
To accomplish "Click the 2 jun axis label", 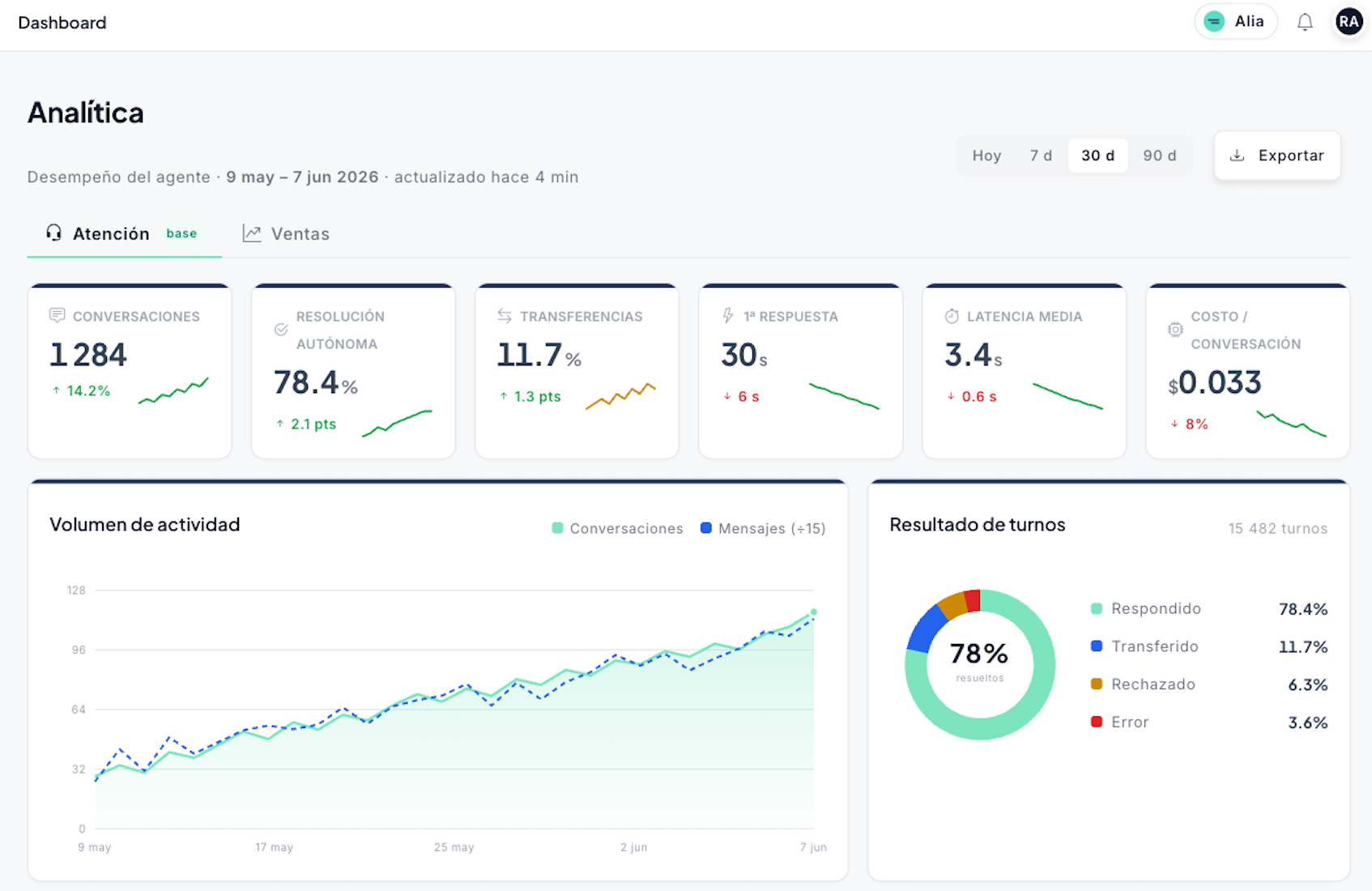I will coord(633,847).
